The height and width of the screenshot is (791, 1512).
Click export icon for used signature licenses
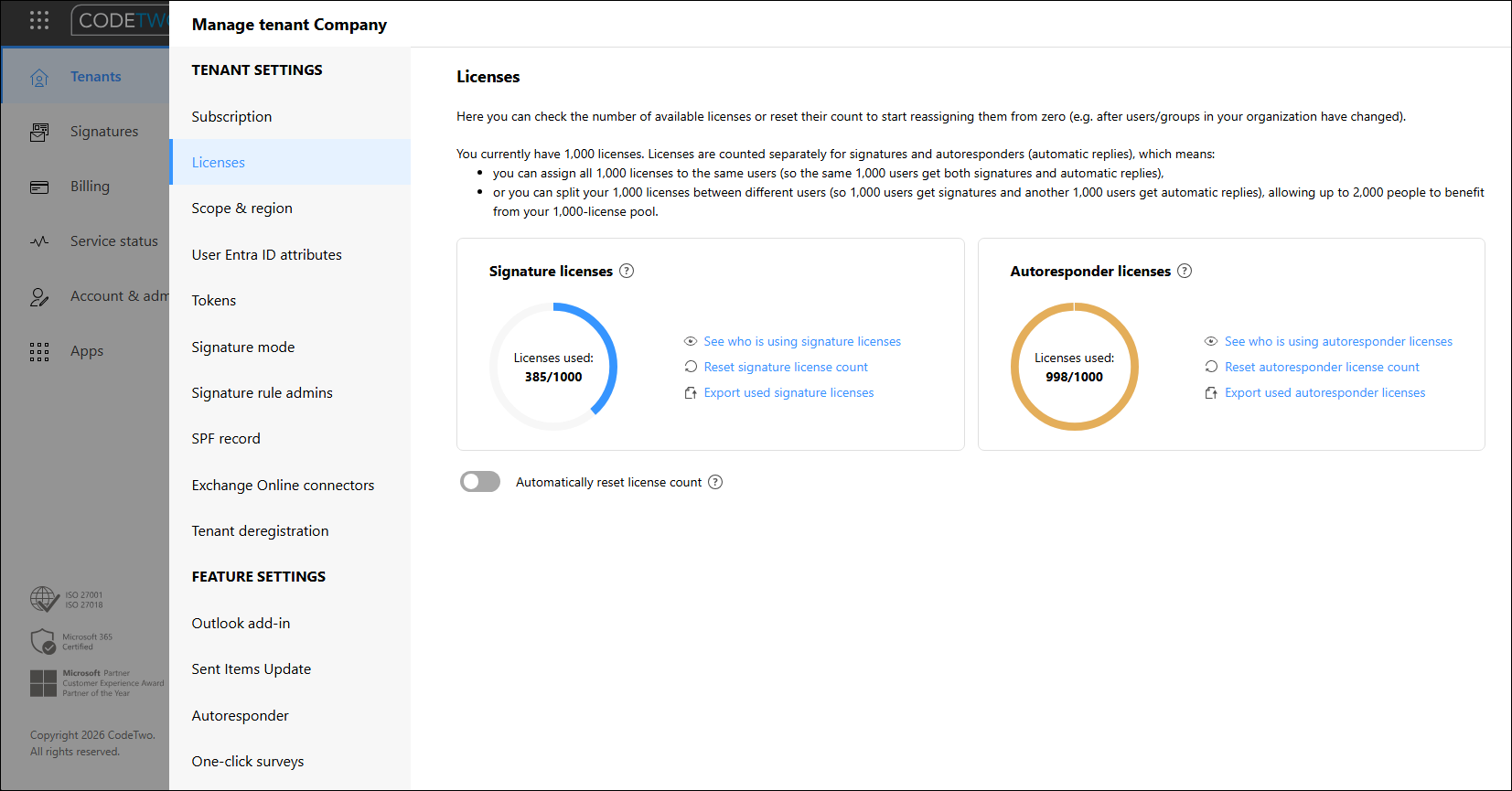pos(691,392)
